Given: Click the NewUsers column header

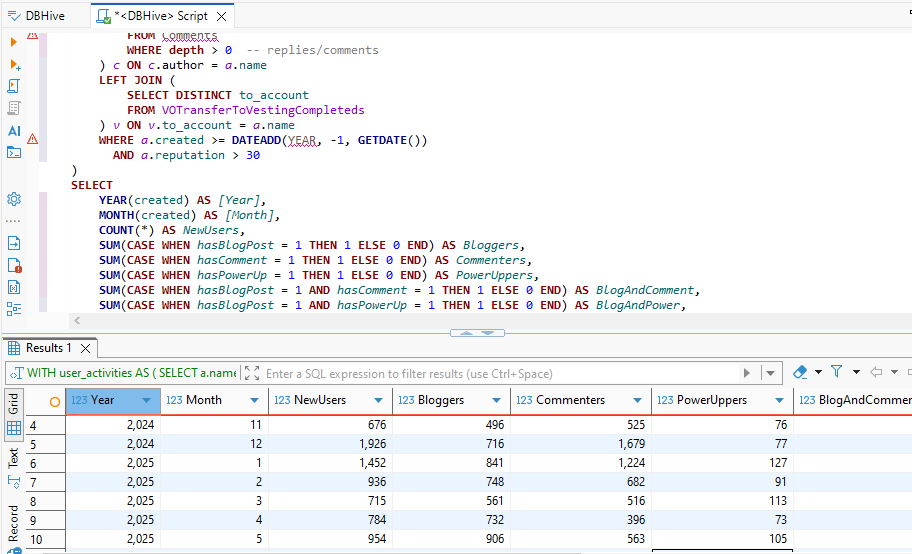Looking at the screenshot, I should (x=330, y=400).
